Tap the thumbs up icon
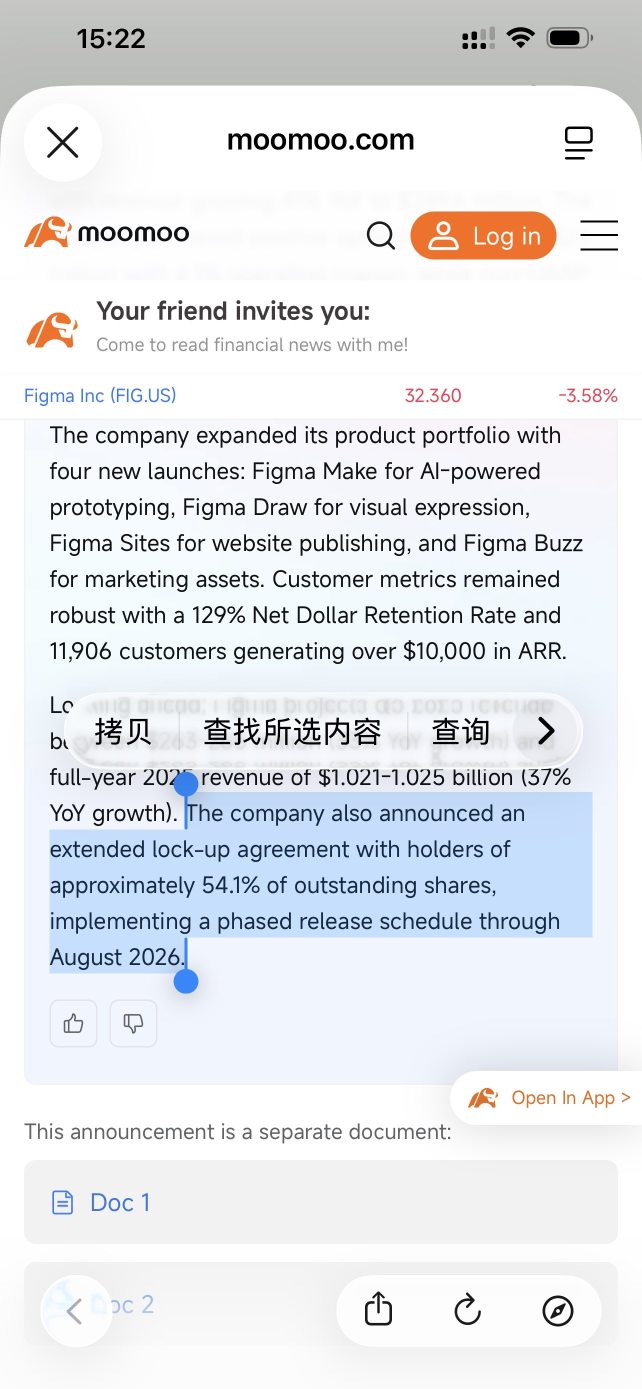The image size is (642, 1389). coord(73,1023)
